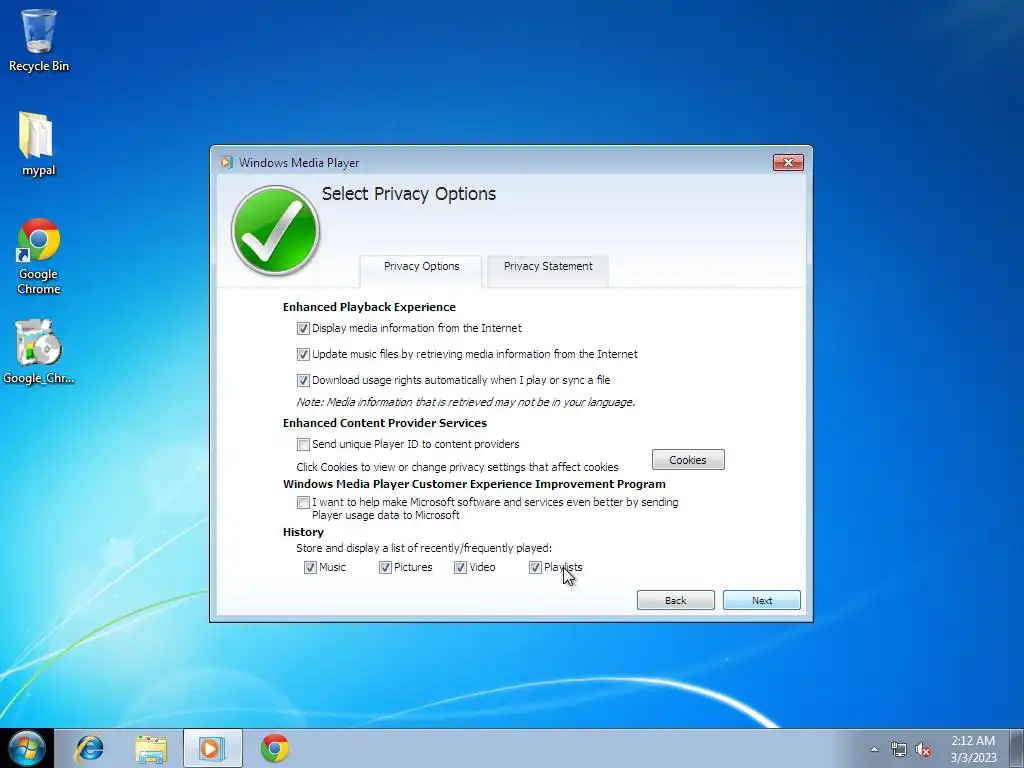This screenshot has width=1024, height=768.
Task: Open Windows Explorer from the taskbar
Action: 151,748
